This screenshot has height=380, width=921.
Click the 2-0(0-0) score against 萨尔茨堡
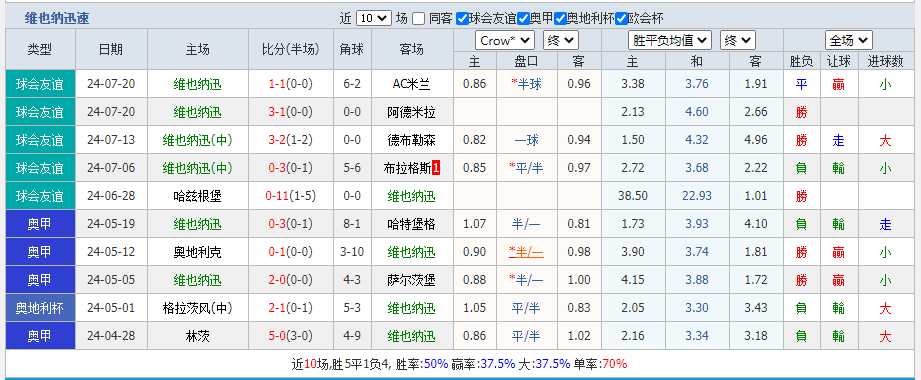290,280
